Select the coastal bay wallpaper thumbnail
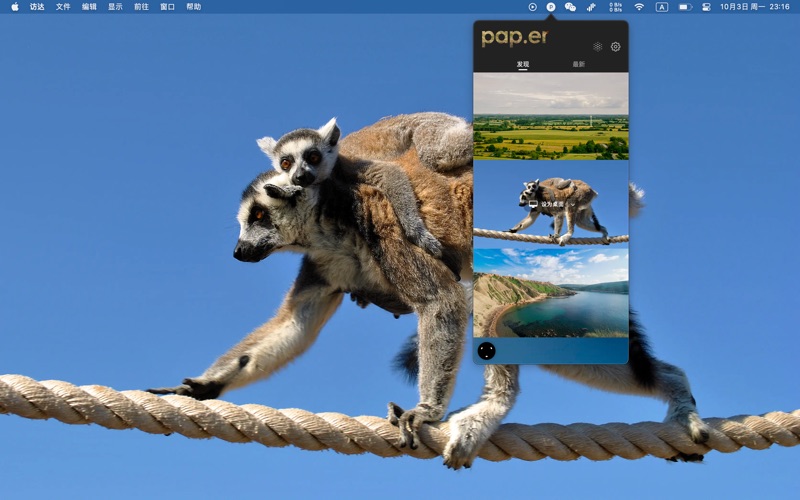 [550, 292]
